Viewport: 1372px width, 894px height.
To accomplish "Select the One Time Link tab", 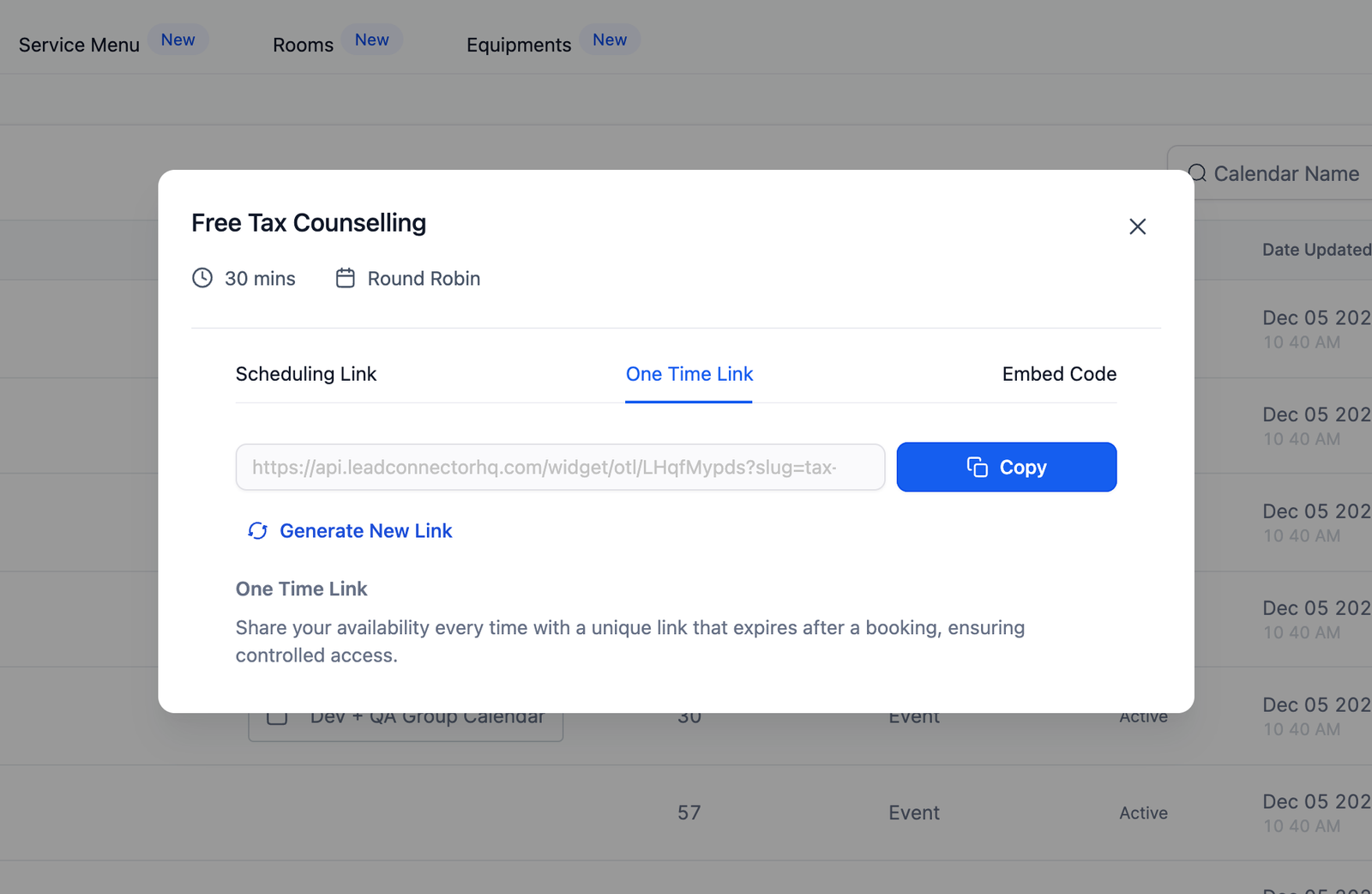I will 689,374.
